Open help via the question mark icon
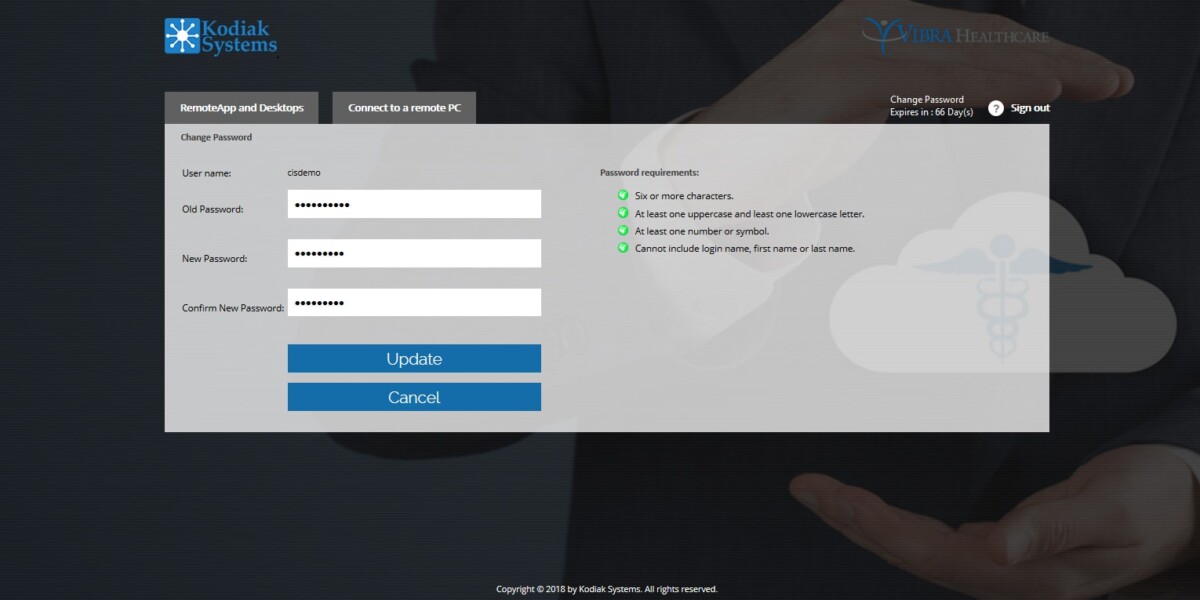The width and height of the screenshot is (1200, 600). point(995,108)
